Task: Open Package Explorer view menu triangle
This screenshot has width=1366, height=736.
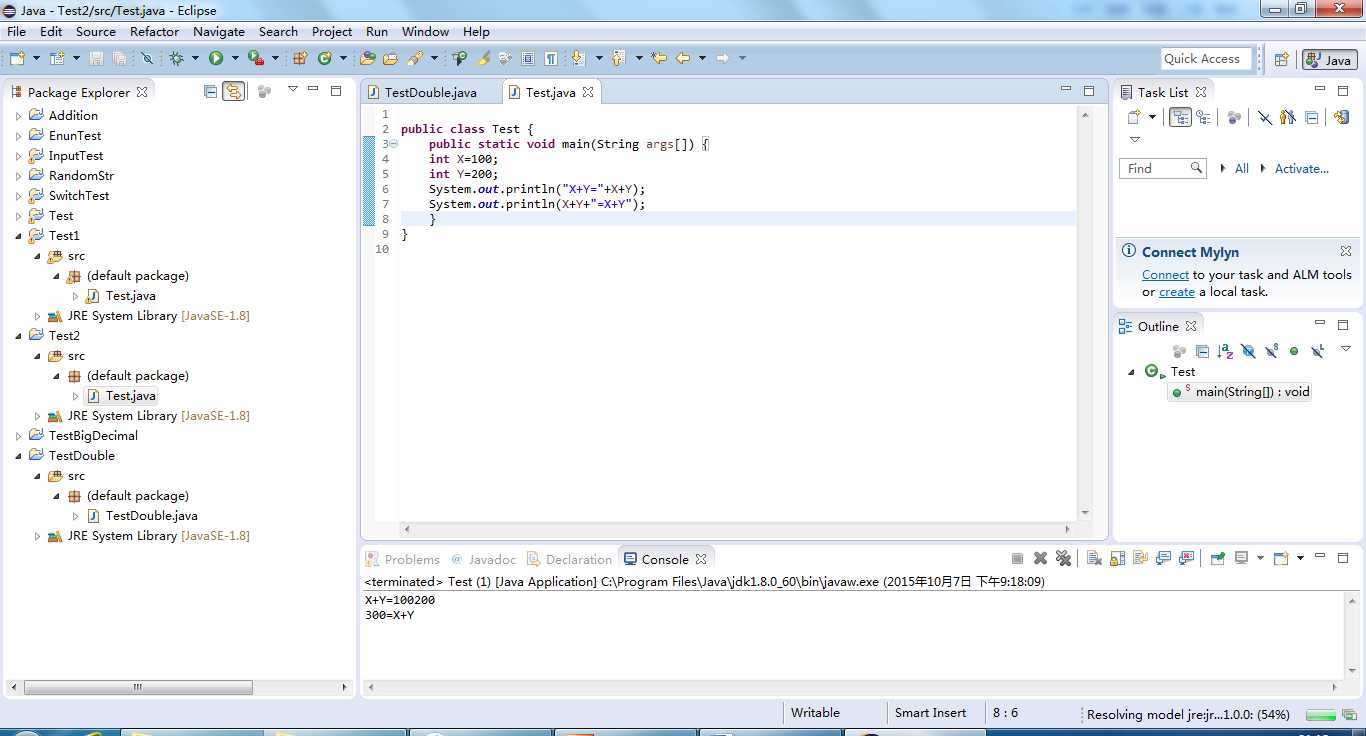Action: click(x=292, y=89)
